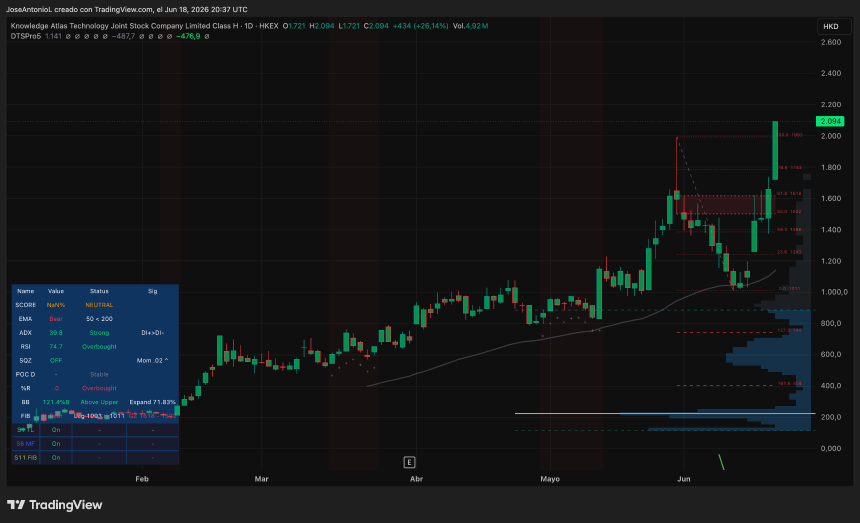The image size is (860, 523).
Task: Click the RSI Overbought status text
Action: (99, 346)
